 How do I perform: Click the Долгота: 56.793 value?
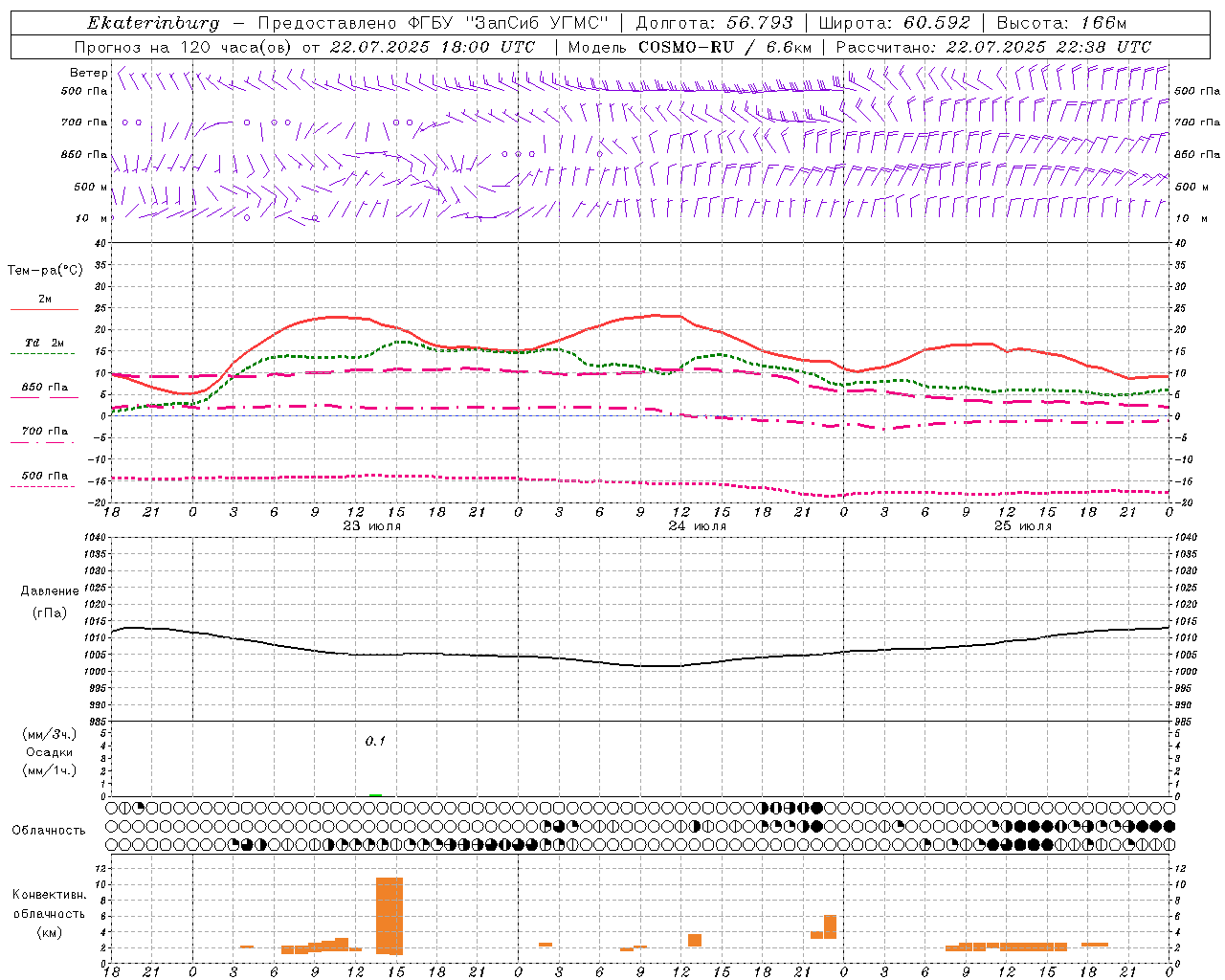(715, 23)
